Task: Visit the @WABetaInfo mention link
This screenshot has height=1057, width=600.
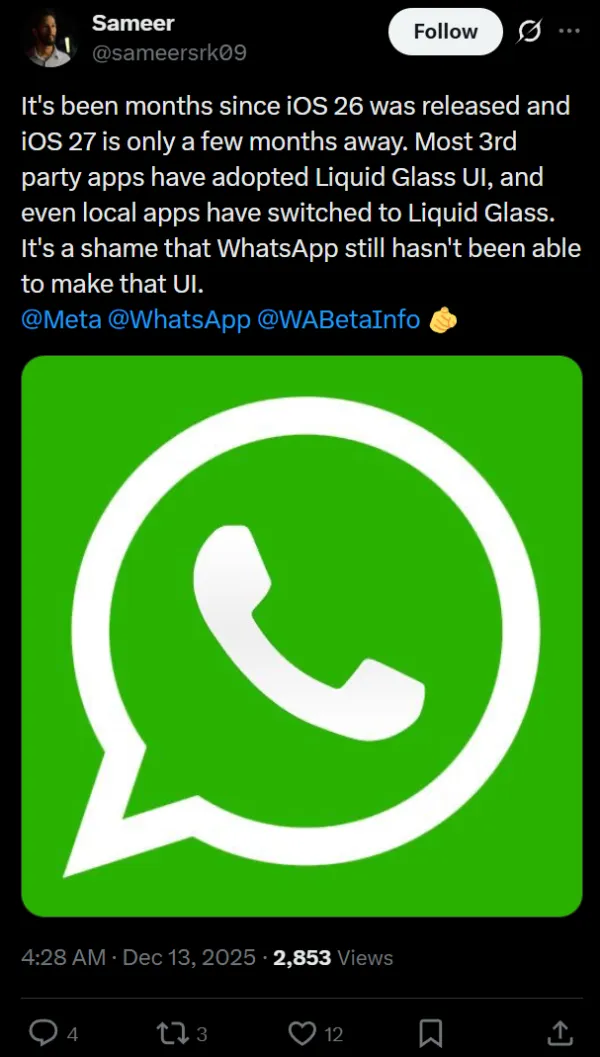Action: [x=338, y=320]
